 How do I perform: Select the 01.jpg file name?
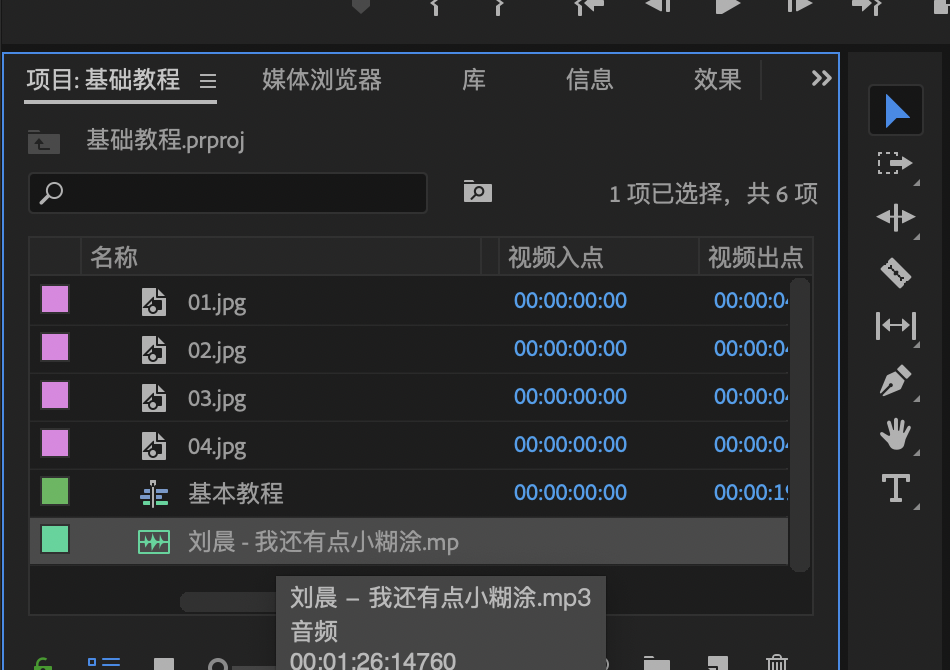[217, 302]
